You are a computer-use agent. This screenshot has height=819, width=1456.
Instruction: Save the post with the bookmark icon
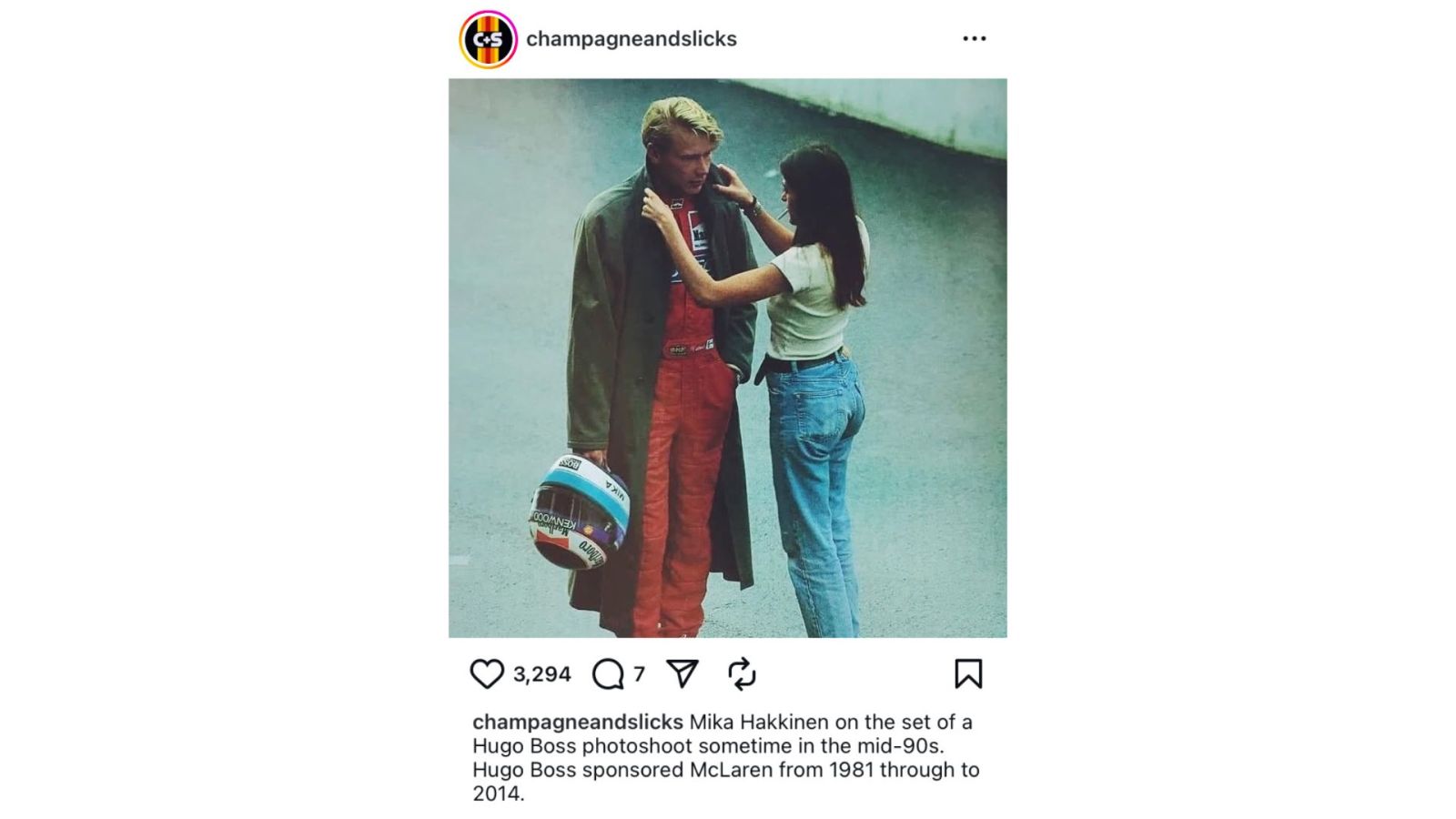pyautogui.click(x=968, y=673)
